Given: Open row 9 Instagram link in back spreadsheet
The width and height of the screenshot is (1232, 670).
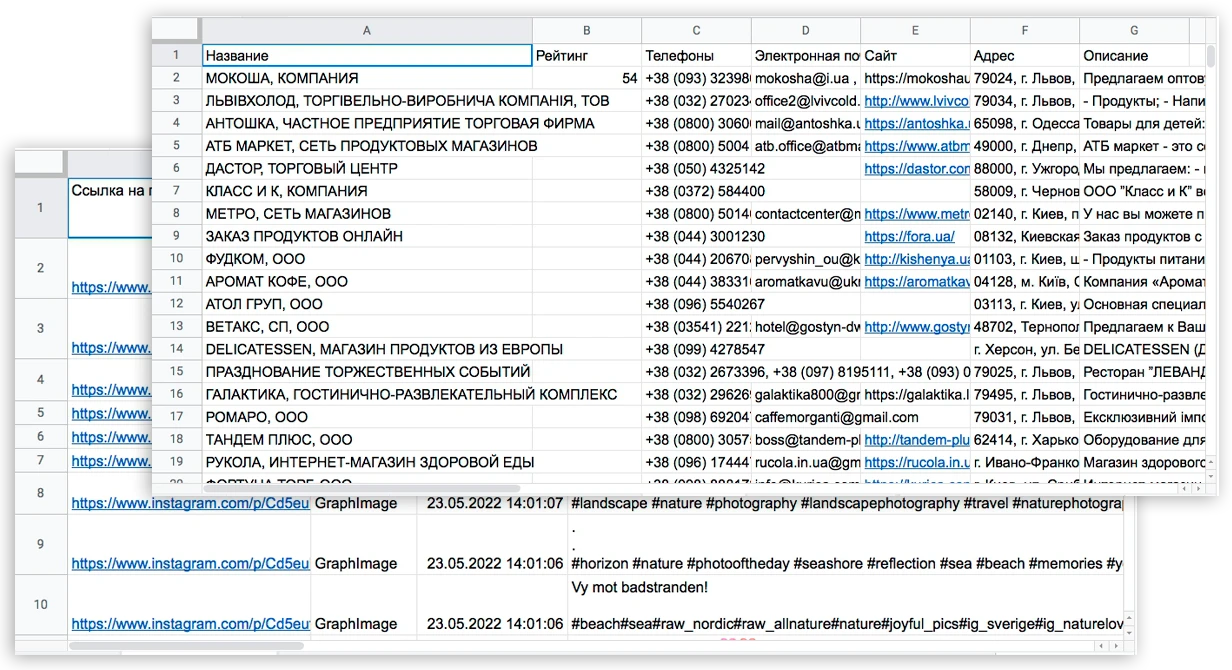Looking at the screenshot, I should coord(190,564).
